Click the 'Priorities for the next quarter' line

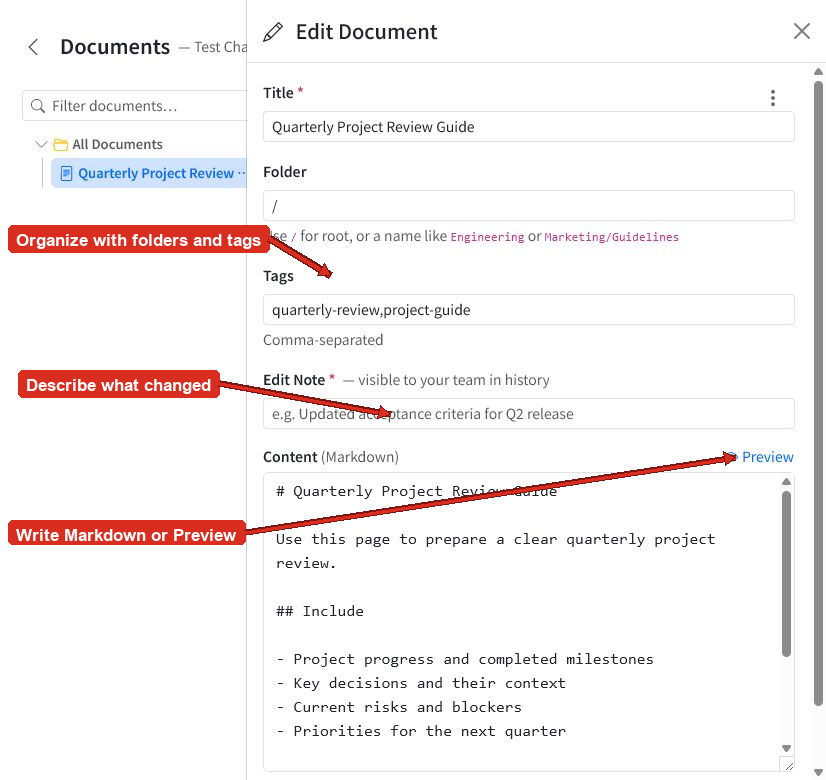(x=421, y=731)
